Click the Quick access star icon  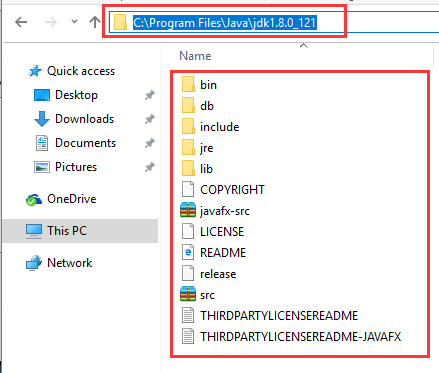35,71
